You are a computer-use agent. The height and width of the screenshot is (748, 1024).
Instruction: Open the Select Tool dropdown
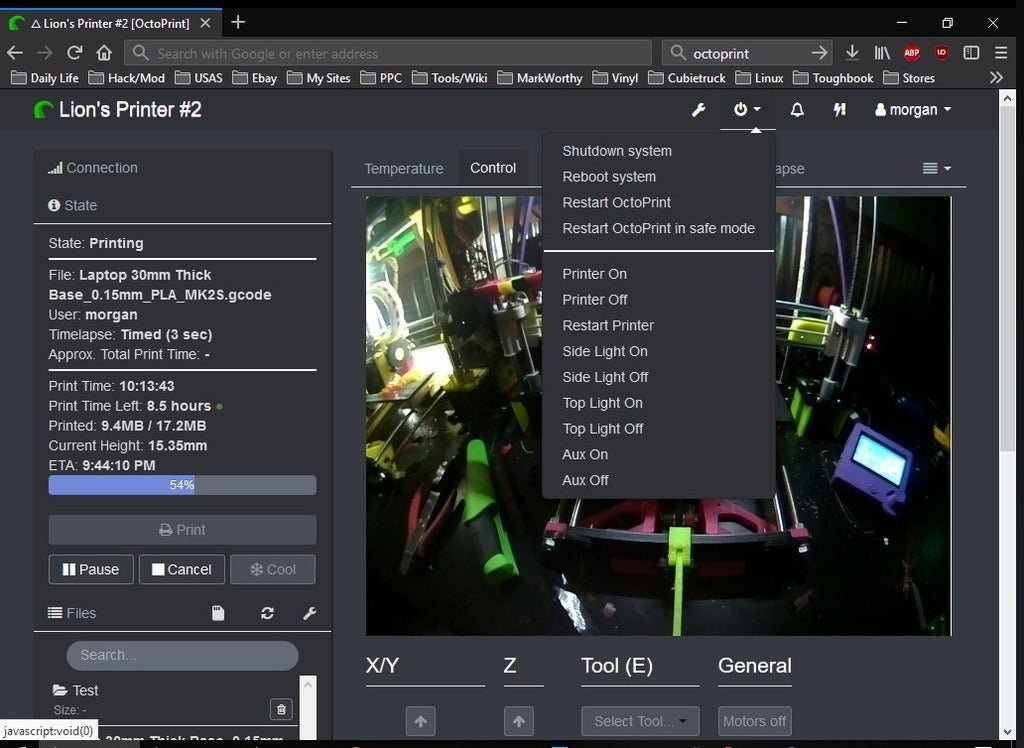(x=640, y=720)
